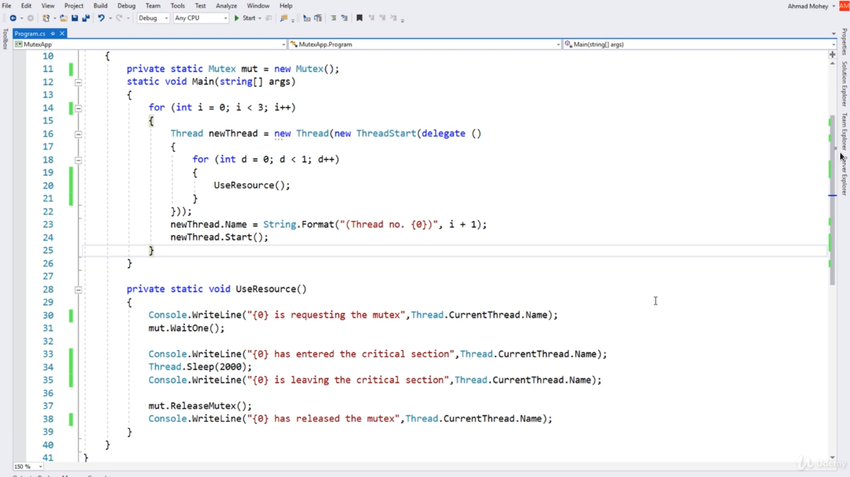Viewport: 850px width, 477px height.
Task: Open the Solution Explorer side tab
Action: point(844,84)
